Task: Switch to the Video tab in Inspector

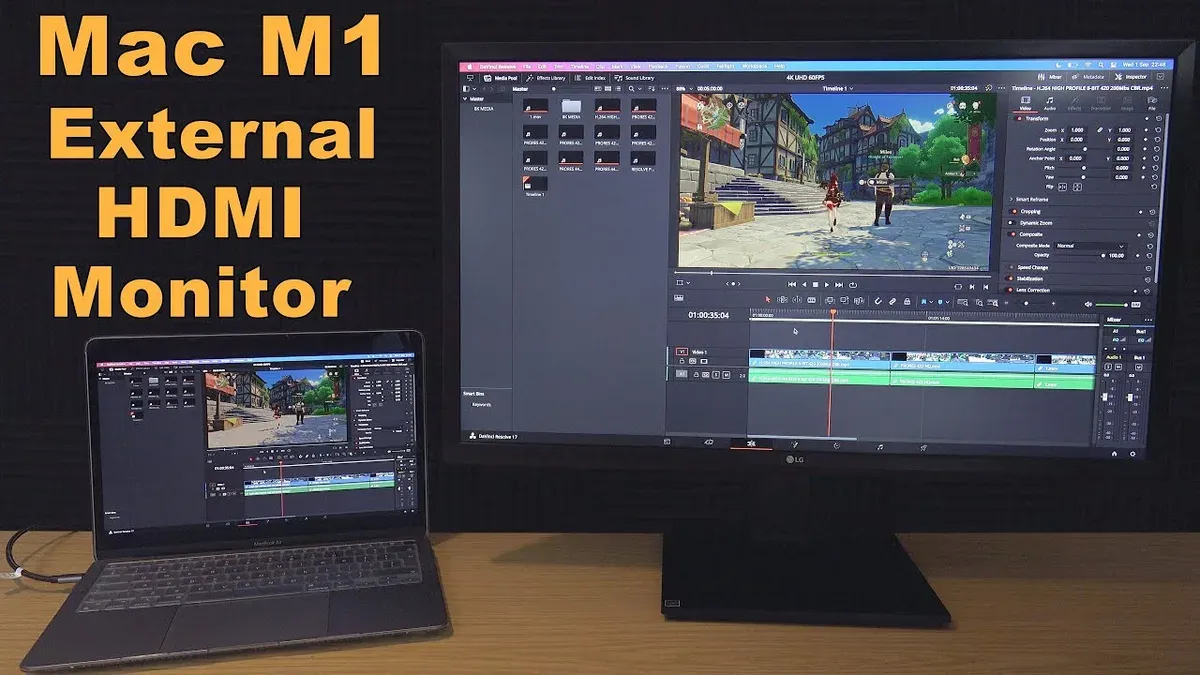Action: pos(1025,103)
